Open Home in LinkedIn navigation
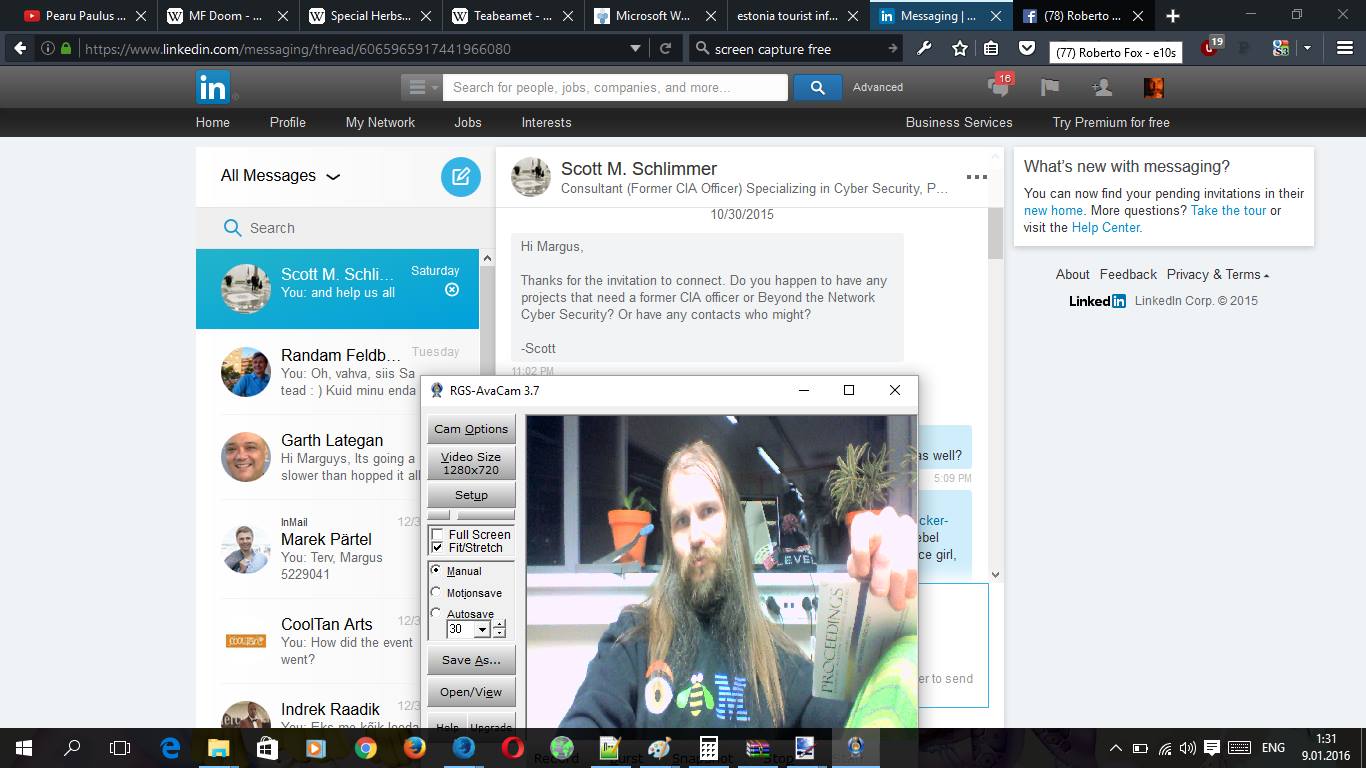Screen dimensions: 1366x768 [213, 122]
